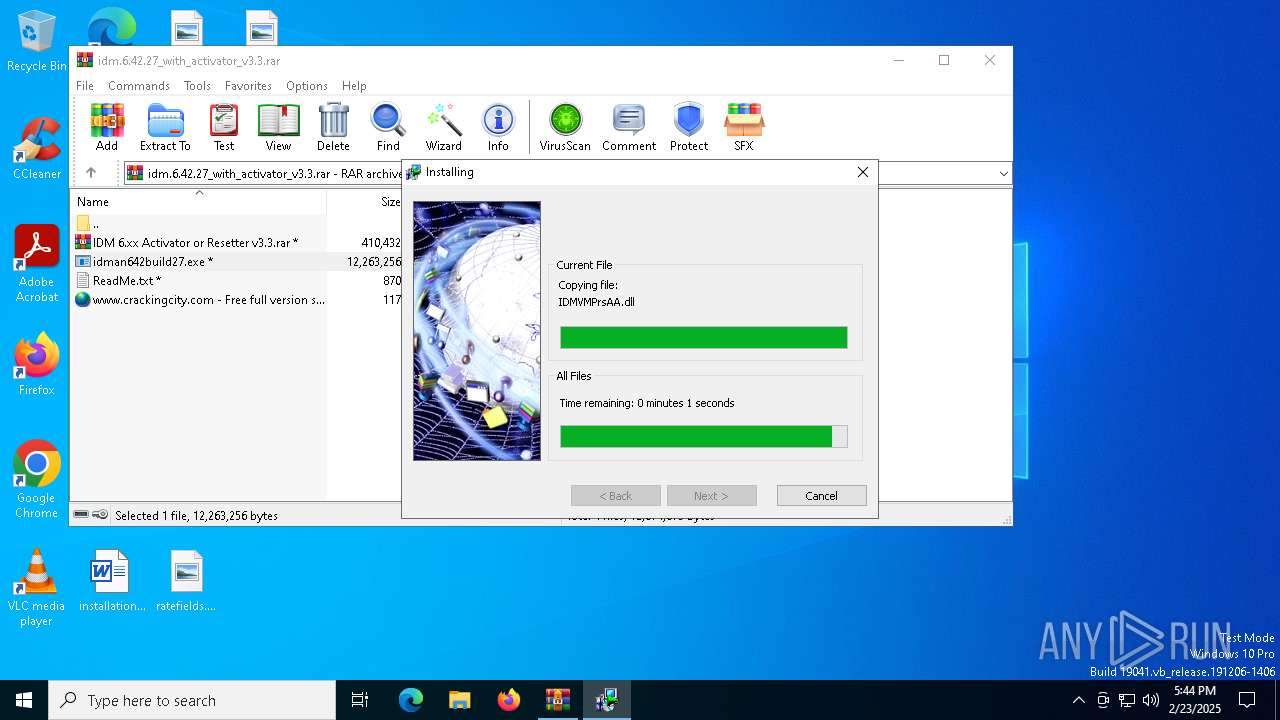Click the disabled Next button

click(x=711, y=496)
